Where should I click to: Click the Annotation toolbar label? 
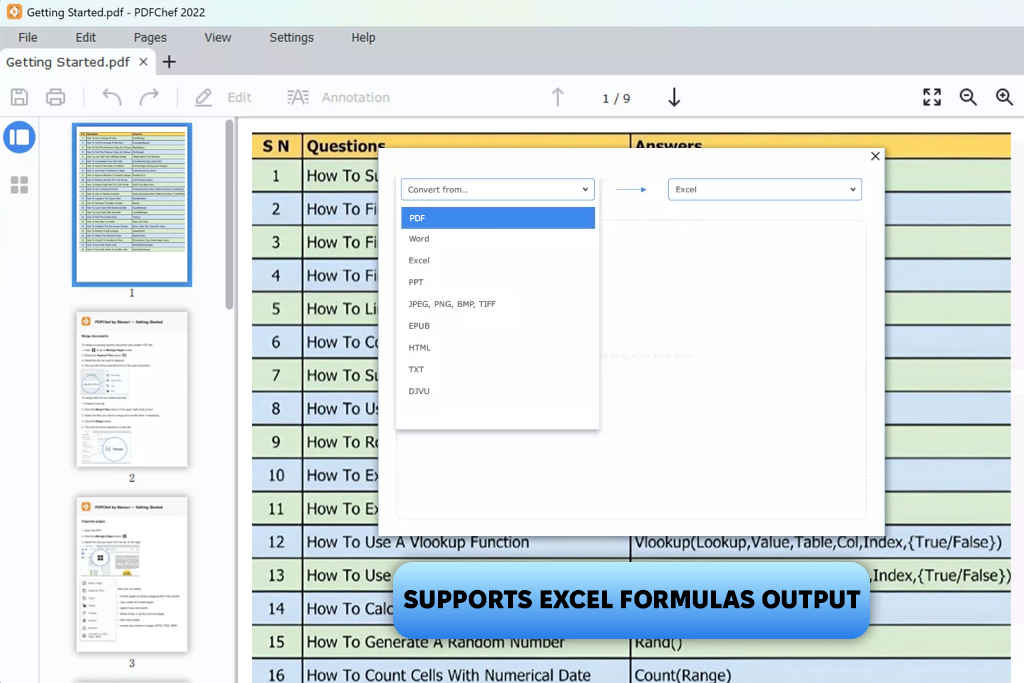pos(355,97)
